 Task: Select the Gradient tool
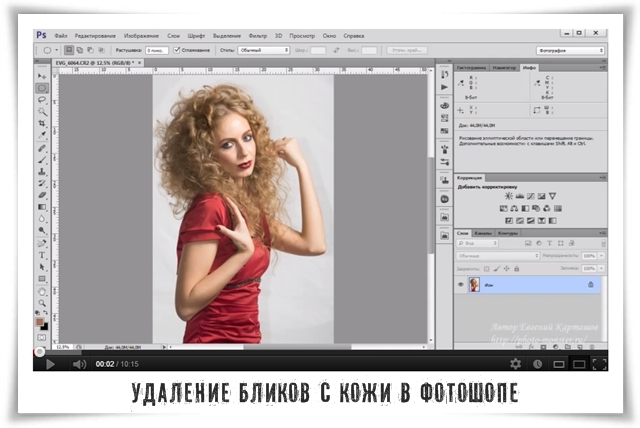(42, 207)
